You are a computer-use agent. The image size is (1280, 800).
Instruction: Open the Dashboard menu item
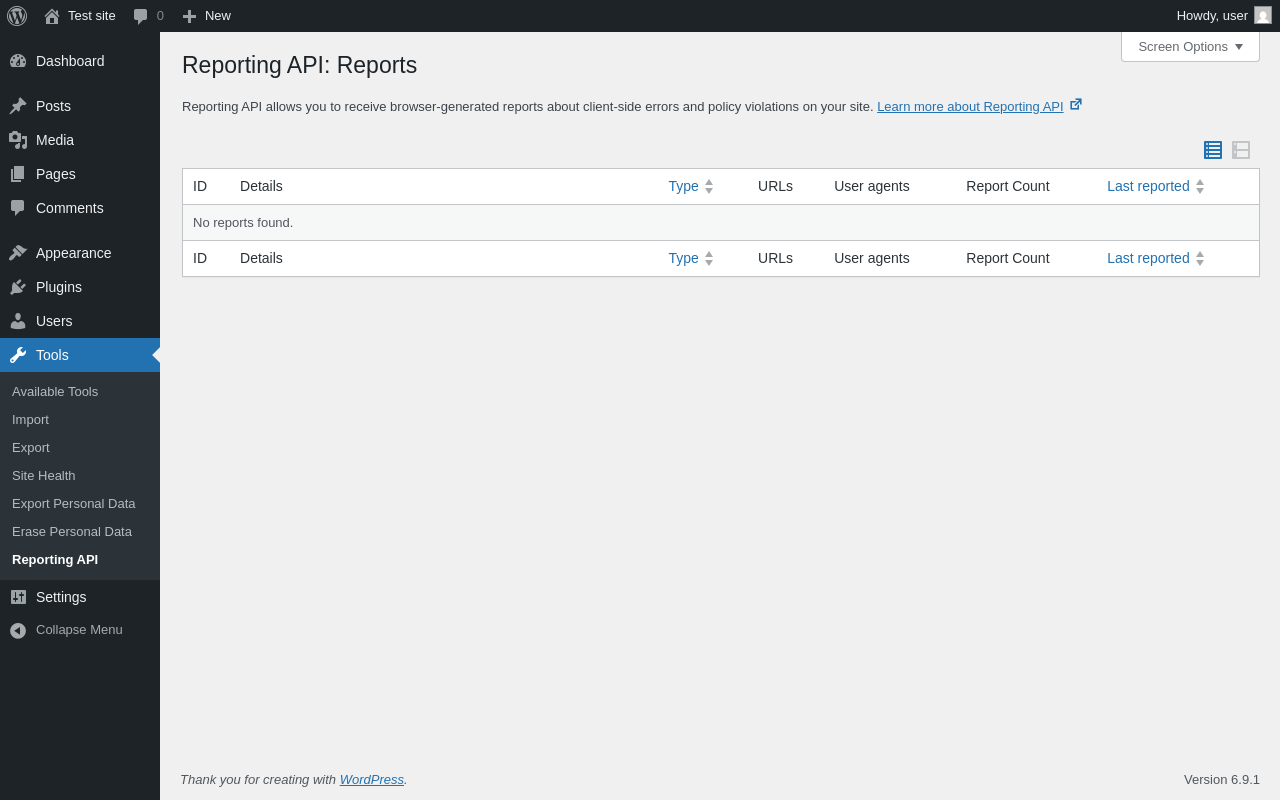70,61
